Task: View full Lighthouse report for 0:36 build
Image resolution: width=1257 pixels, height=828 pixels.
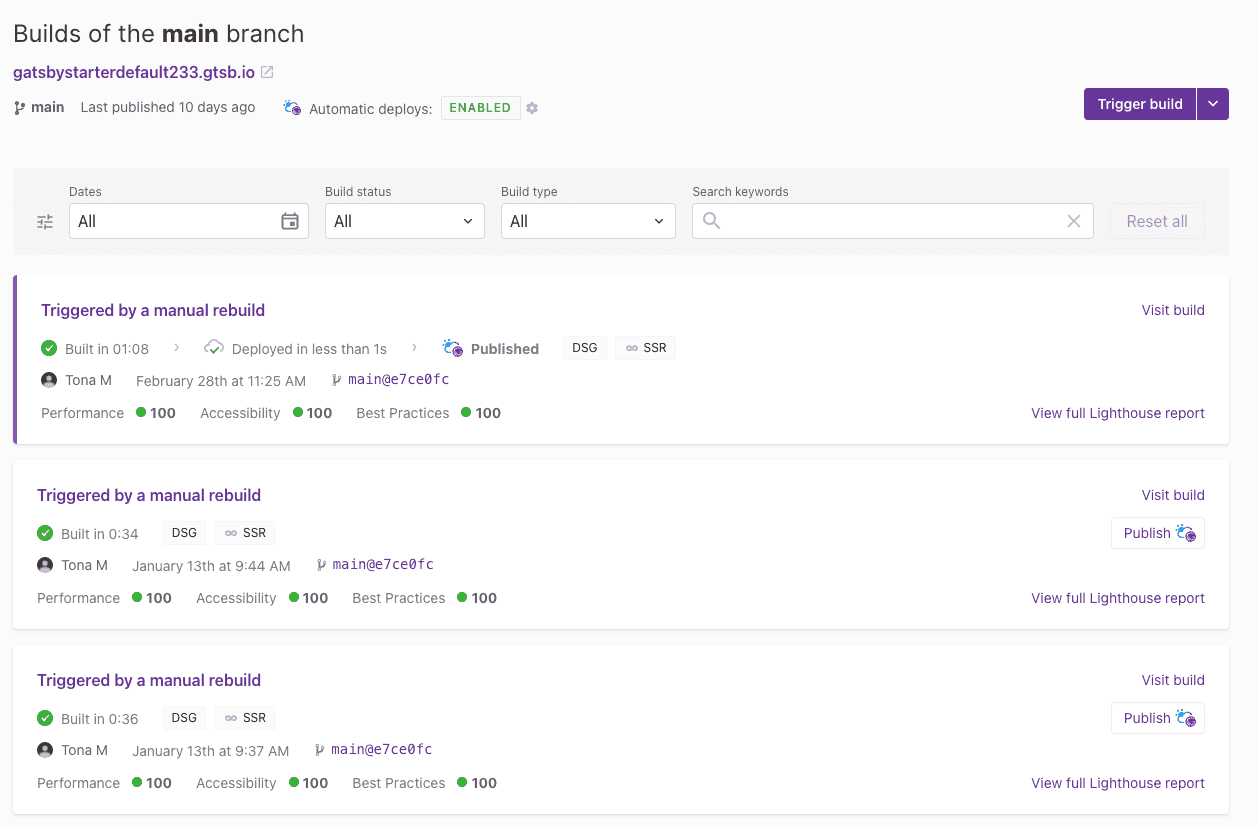Action: point(1117,783)
